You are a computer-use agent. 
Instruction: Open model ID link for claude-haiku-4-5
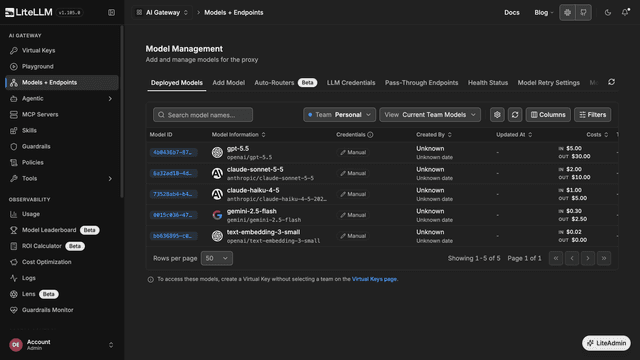(173, 194)
